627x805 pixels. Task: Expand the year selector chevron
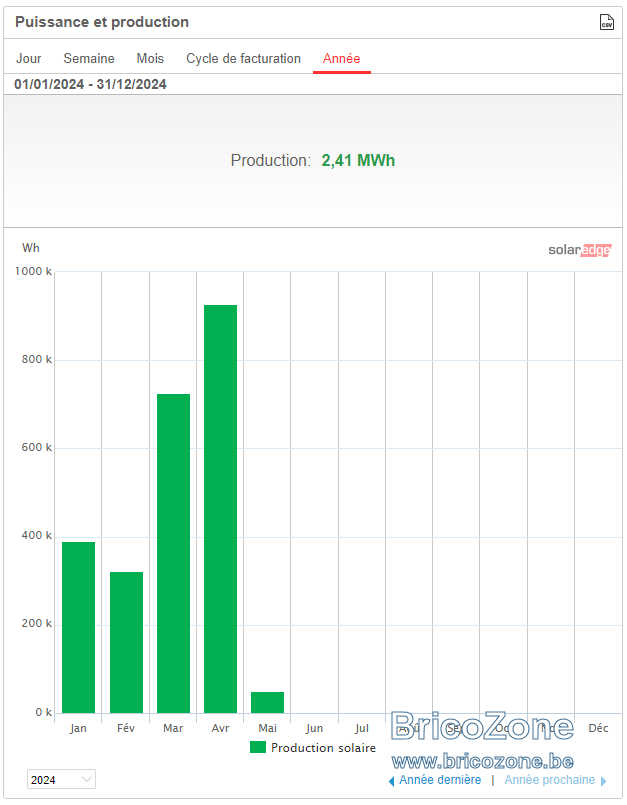pos(87,779)
